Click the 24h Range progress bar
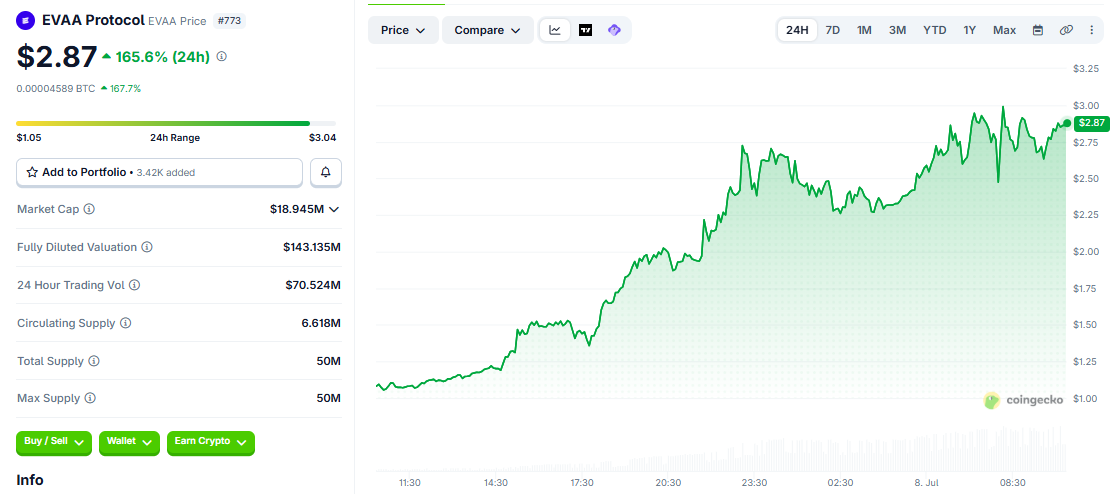The image size is (1117, 494). (x=176, y=123)
